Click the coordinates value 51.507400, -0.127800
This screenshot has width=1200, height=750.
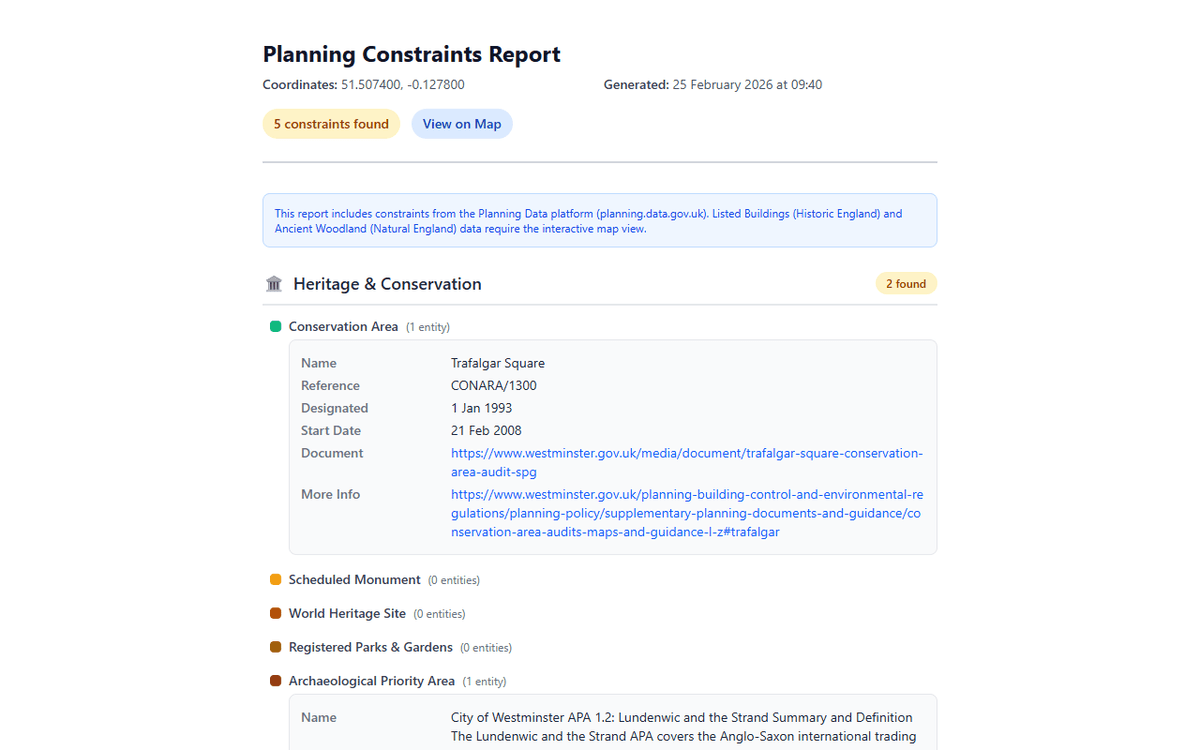(401, 85)
